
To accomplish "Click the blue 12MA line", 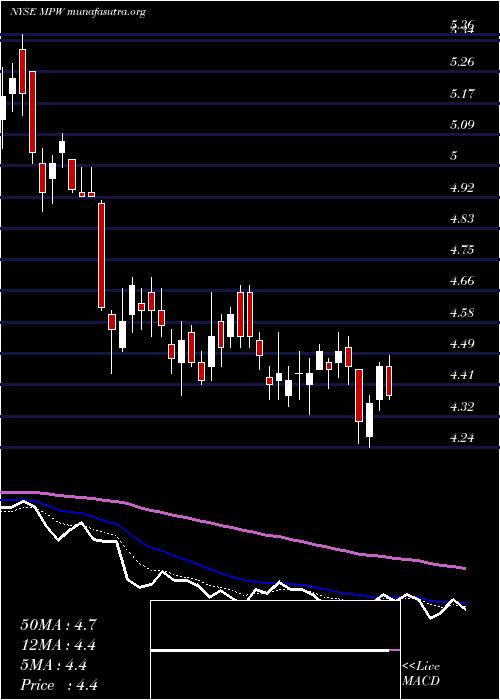I will (x=232, y=576).
